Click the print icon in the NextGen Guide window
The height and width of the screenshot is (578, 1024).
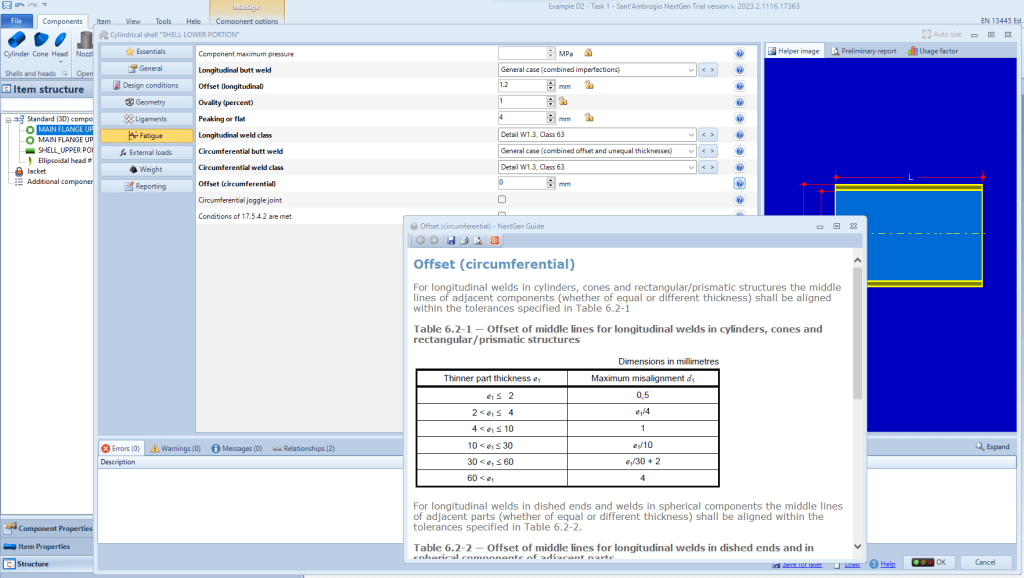pos(464,240)
